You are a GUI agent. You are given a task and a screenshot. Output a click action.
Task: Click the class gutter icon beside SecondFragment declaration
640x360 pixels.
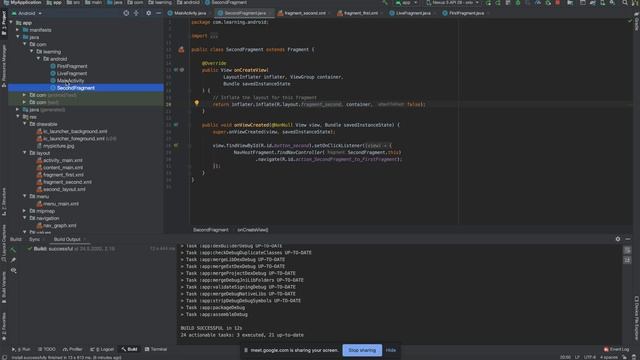[x=181, y=50]
